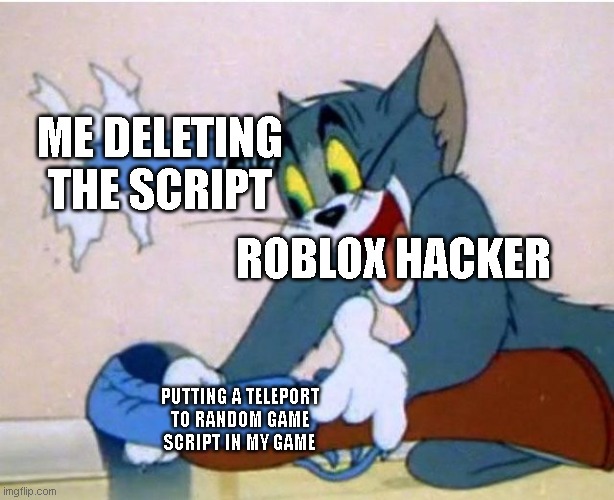The width and height of the screenshot is (614, 500).
Task: Click Tom's black nose
Action: pos(331,215)
